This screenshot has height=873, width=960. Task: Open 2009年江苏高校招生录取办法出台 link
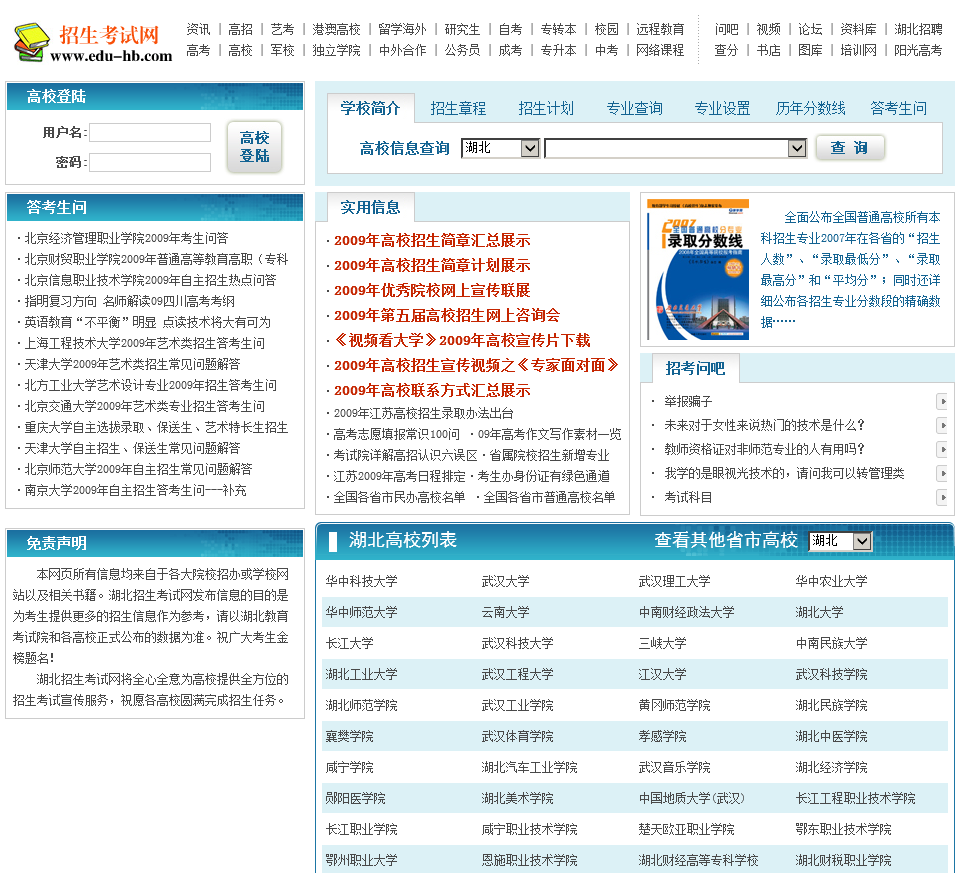(424, 413)
